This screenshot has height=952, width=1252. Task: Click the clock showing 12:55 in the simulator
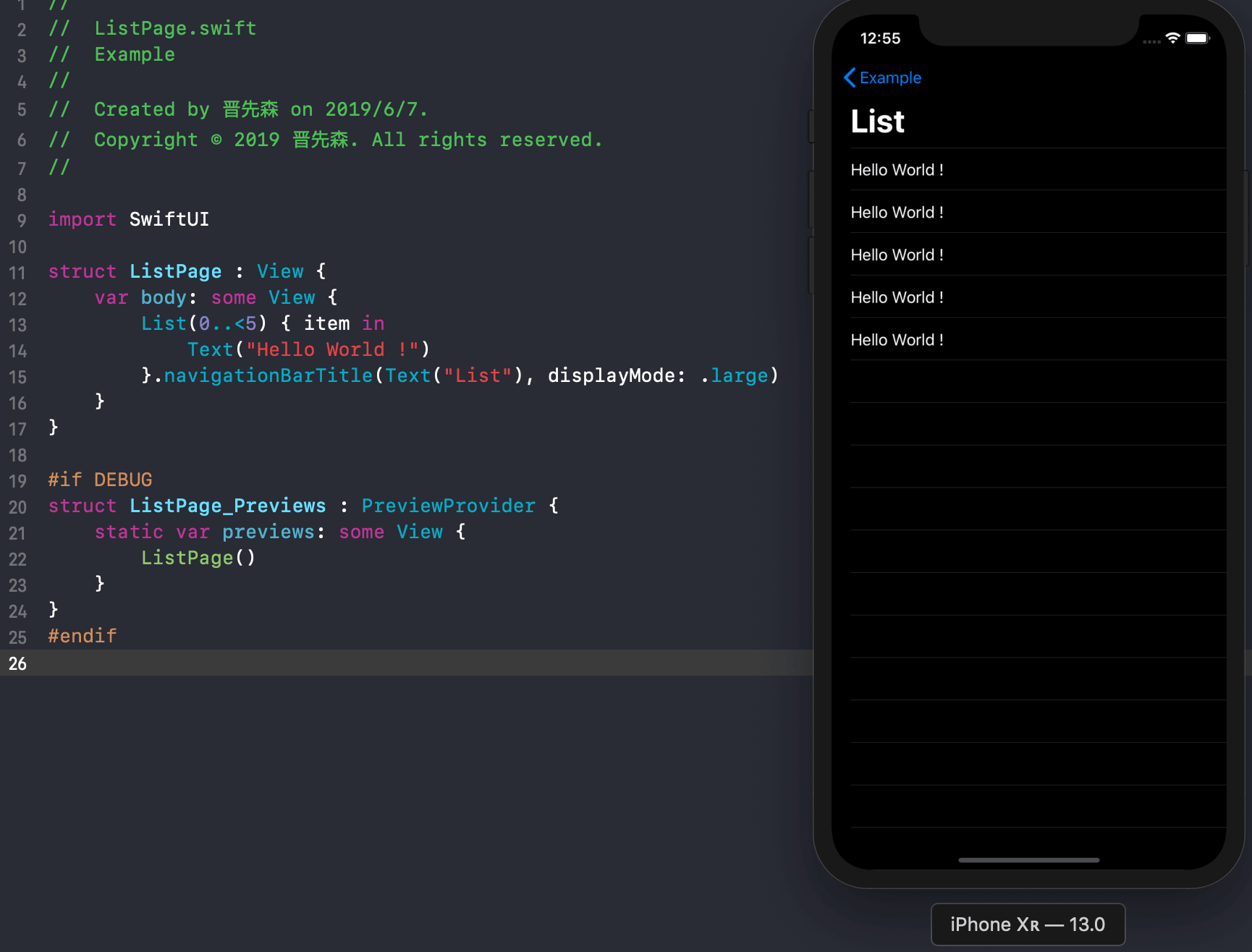[x=881, y=39]
